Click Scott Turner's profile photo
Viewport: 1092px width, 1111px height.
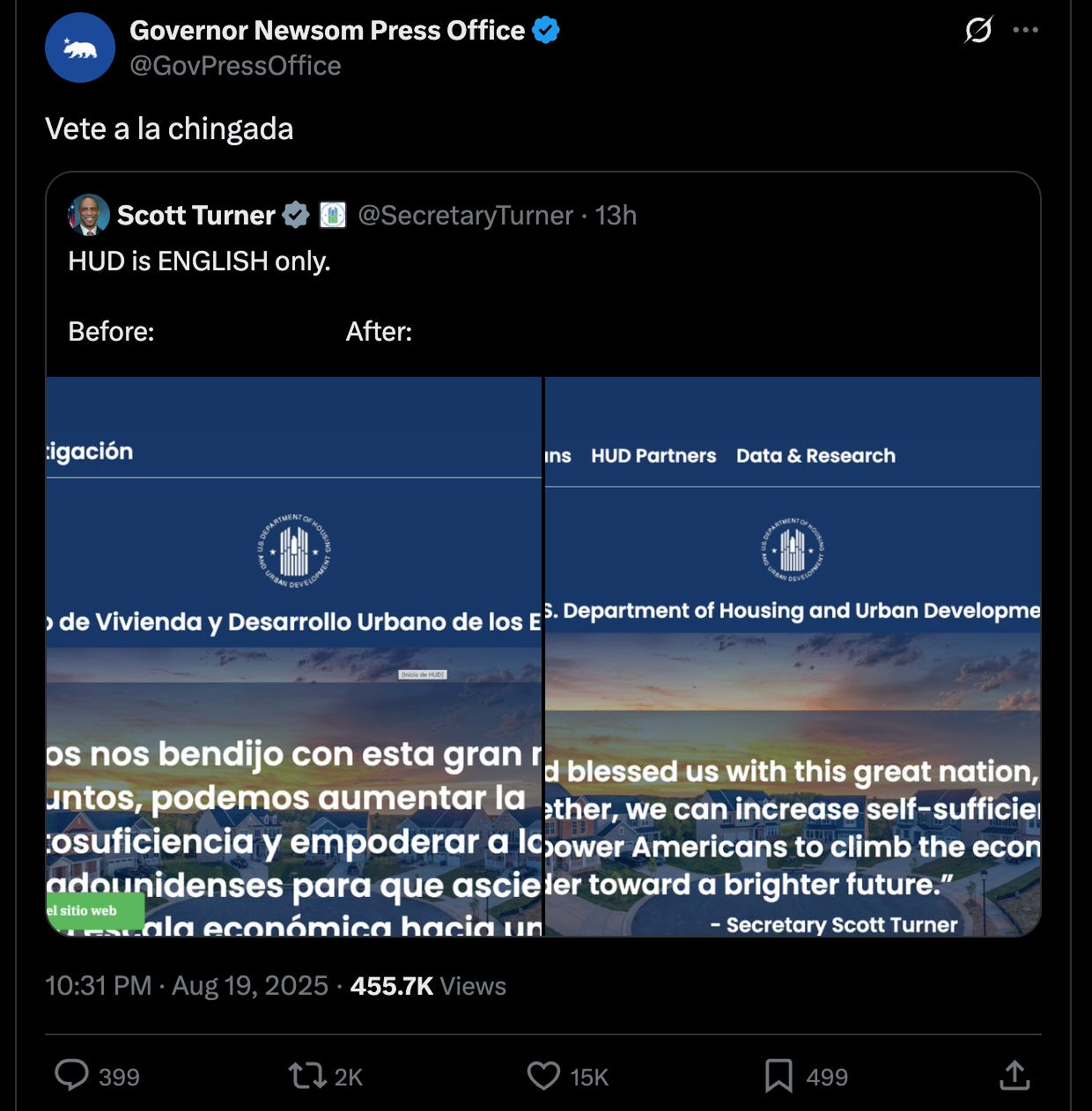[x=88, y=215]
